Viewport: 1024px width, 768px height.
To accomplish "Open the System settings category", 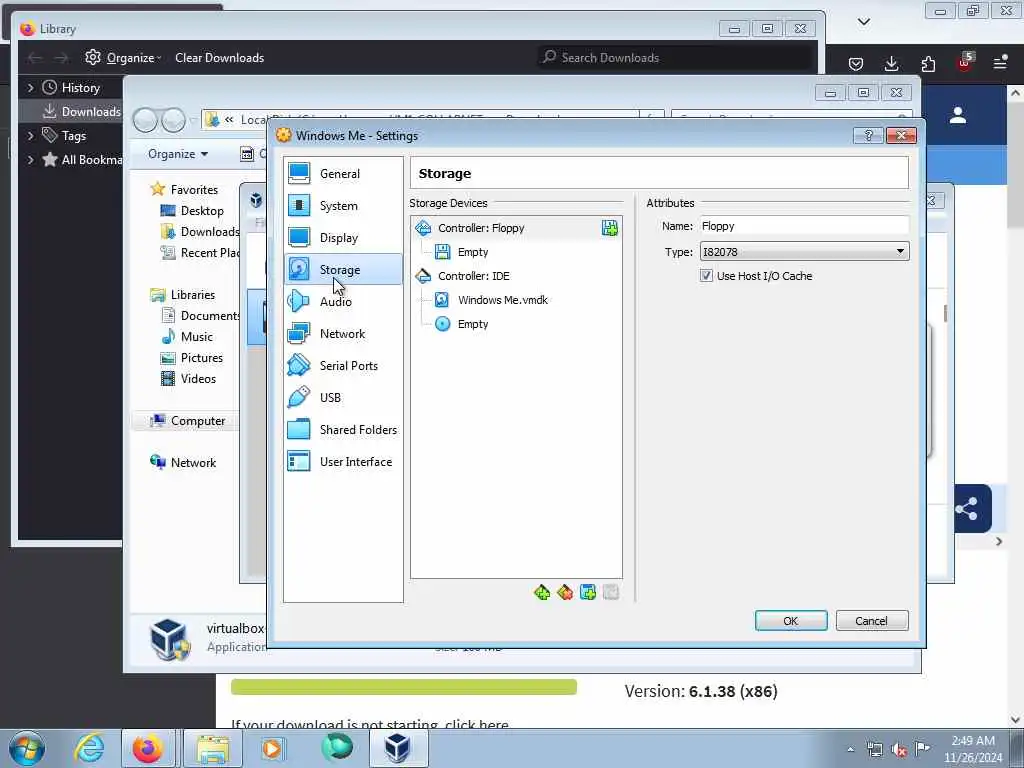I will click(343, 206).
